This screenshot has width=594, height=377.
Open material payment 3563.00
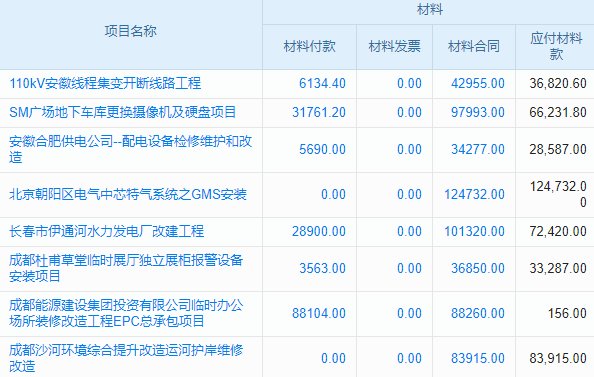click(322, 268)
